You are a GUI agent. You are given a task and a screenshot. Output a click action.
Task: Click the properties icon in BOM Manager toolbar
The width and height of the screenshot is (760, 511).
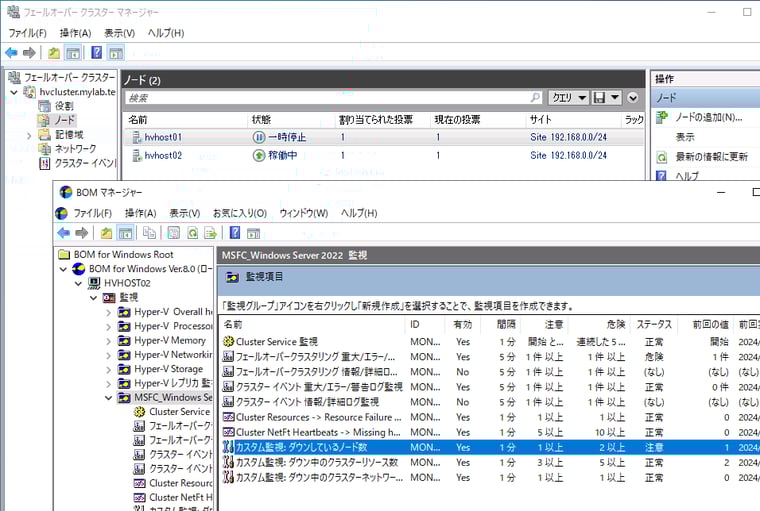click(174, 233)
